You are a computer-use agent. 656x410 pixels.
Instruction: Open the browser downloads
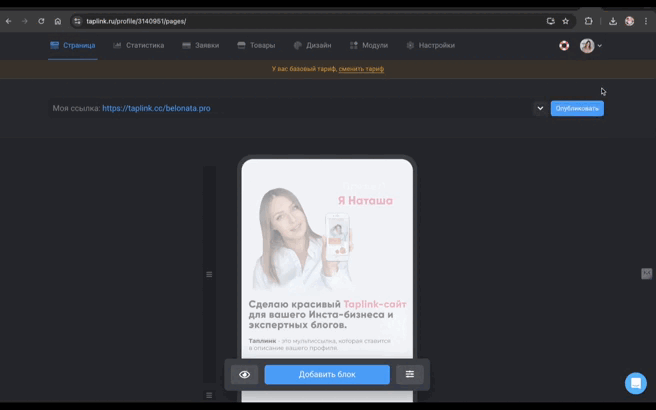(x=613, y=21)
